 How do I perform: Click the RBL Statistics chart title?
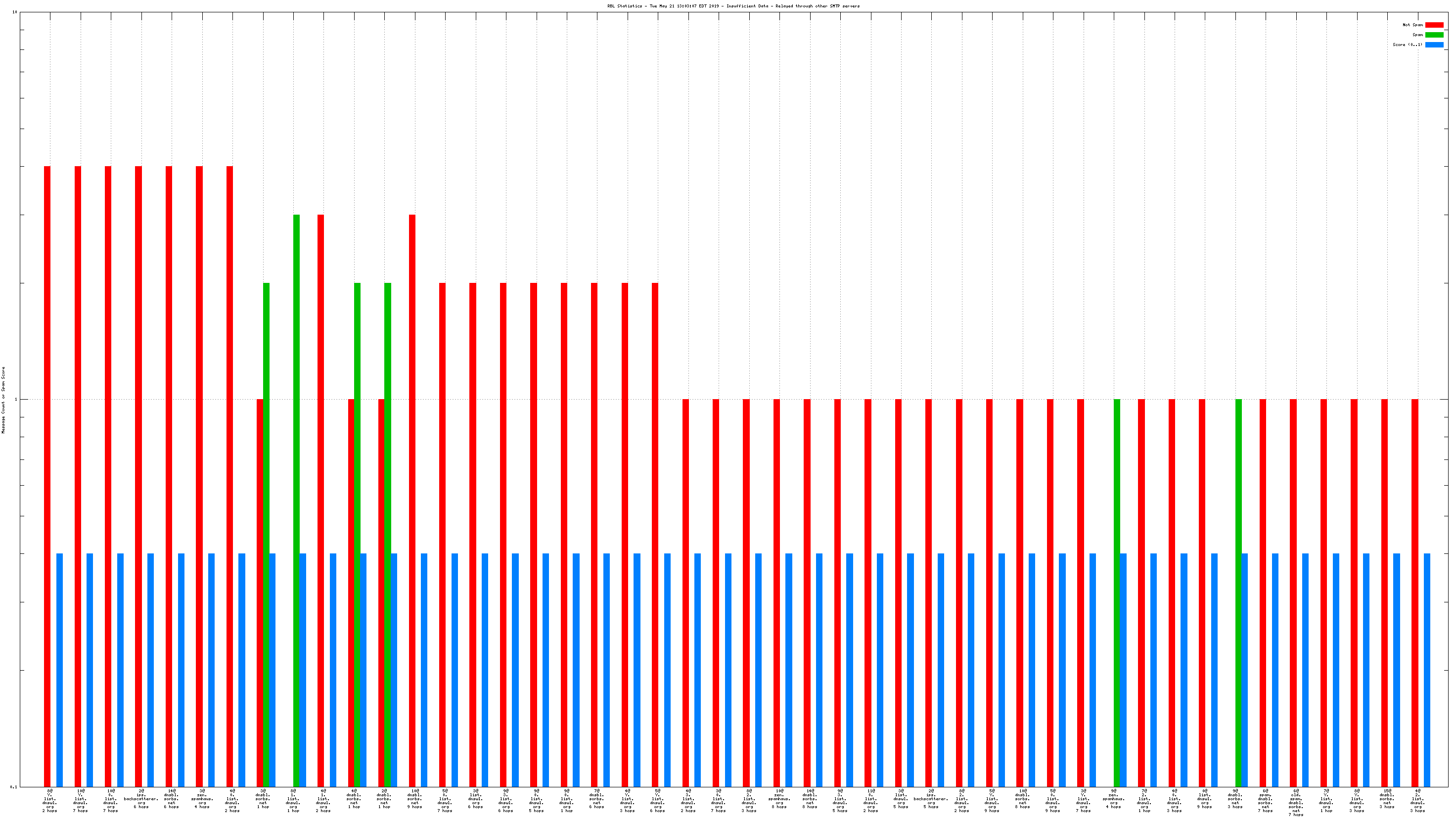[x=733, y=6]
